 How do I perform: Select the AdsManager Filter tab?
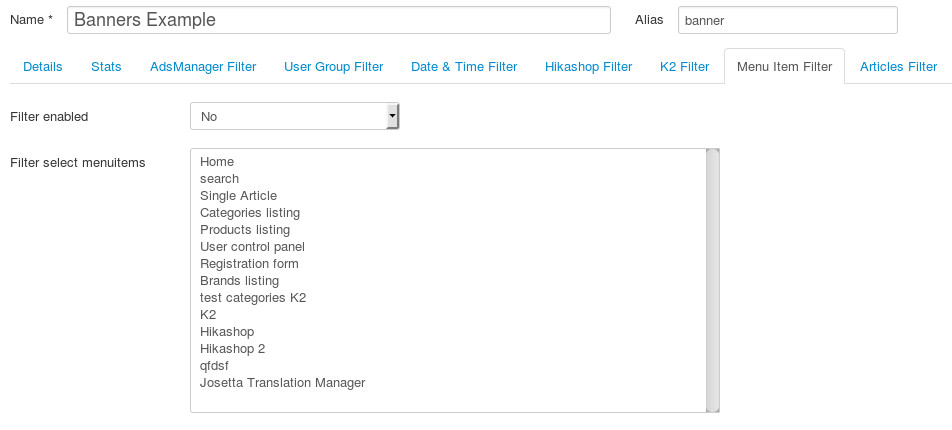click(x=203, y=67)
